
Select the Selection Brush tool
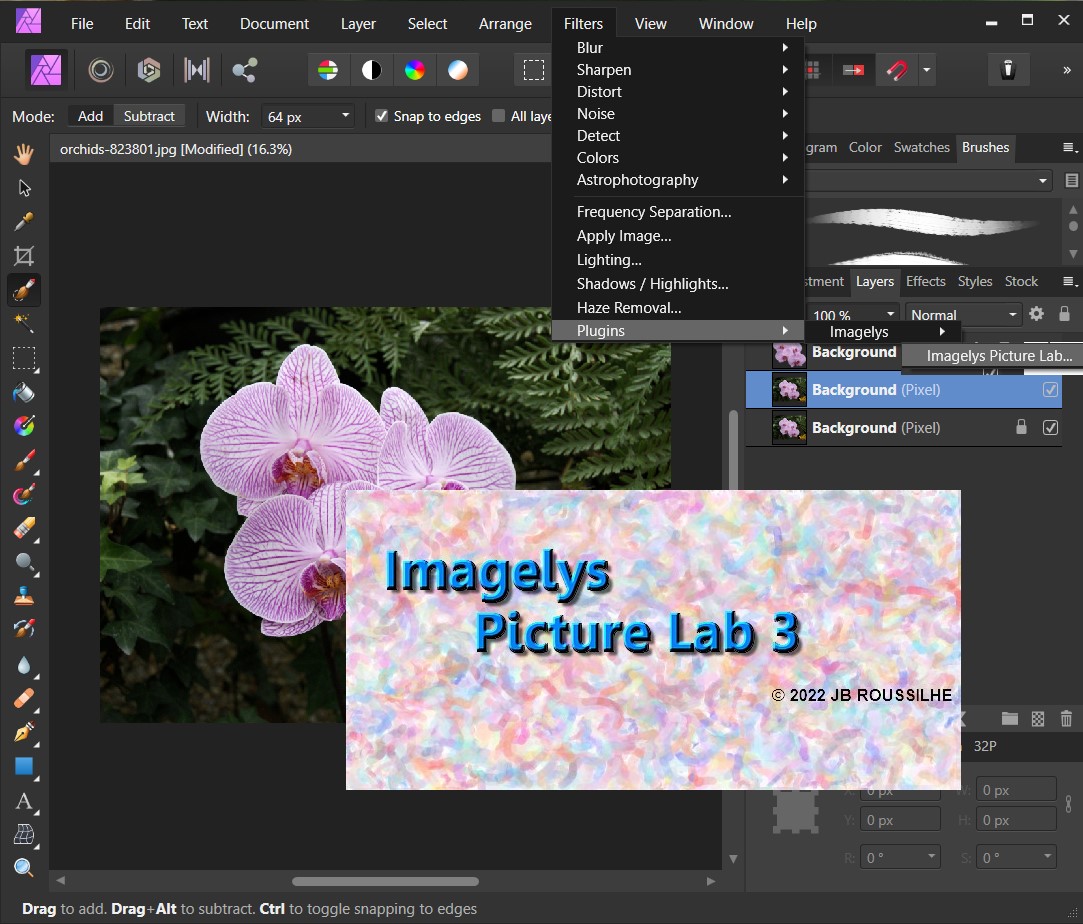click(x=23, y=290)
